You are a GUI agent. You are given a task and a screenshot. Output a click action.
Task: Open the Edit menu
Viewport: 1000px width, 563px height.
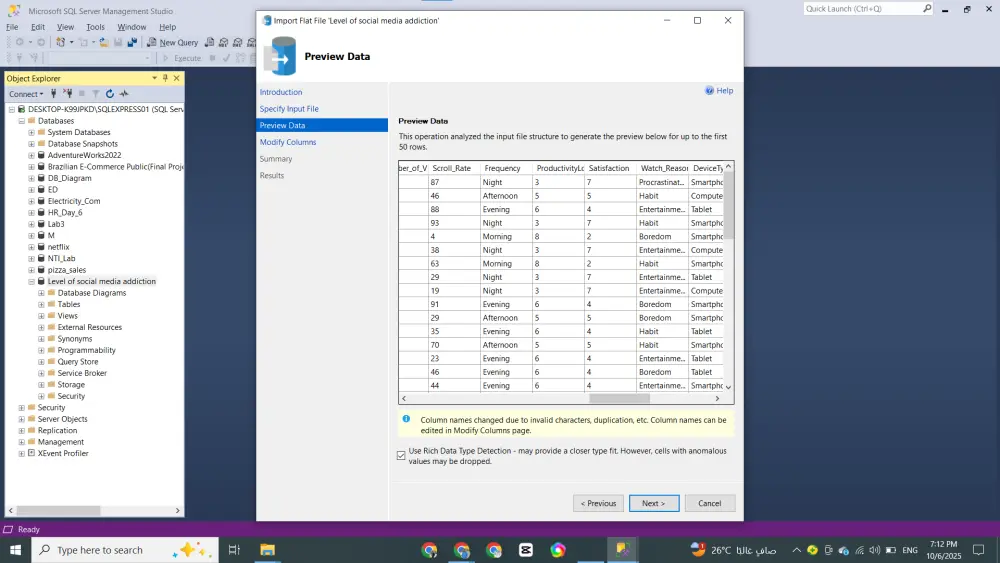coord(38,27)
